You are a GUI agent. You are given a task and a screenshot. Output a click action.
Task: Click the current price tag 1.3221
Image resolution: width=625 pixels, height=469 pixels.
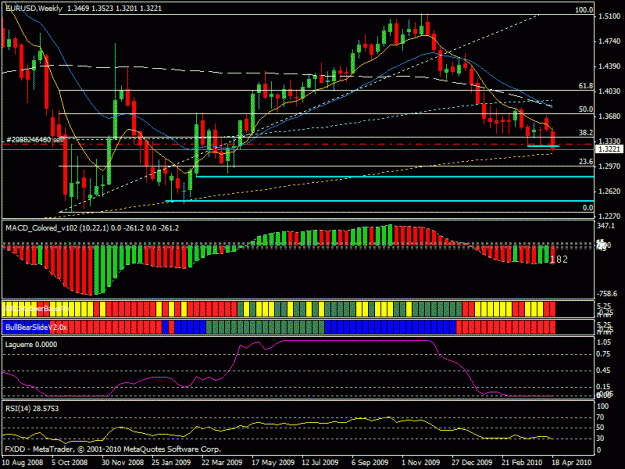[609, 149]
